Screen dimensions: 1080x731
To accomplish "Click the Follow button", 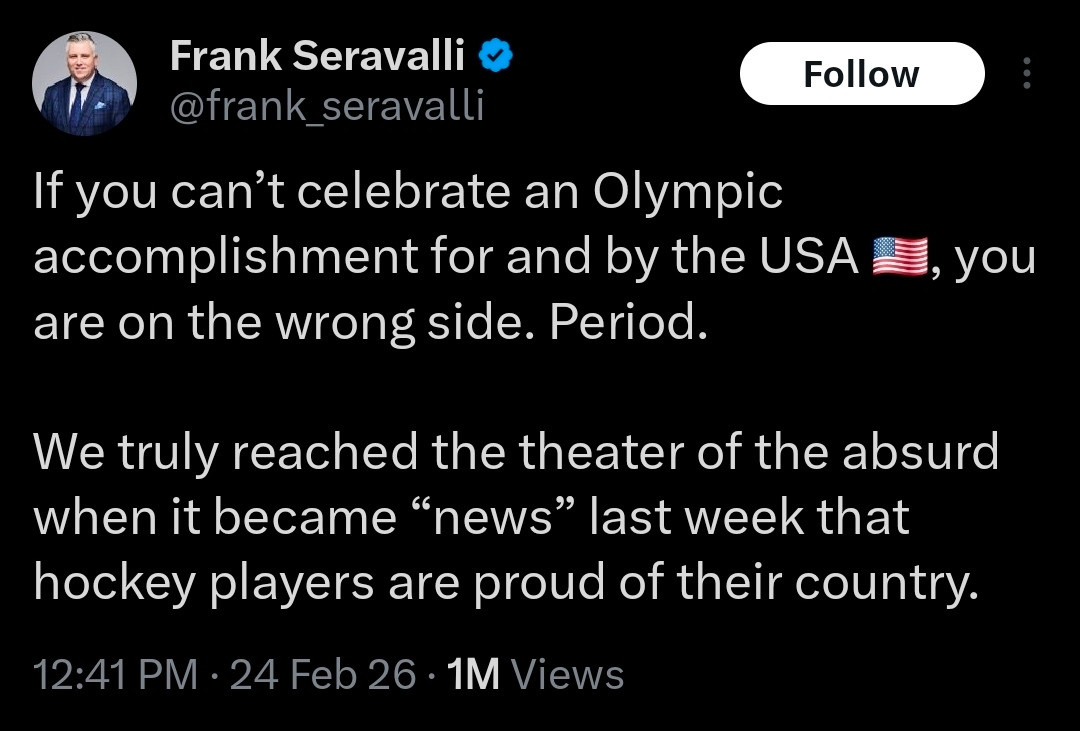I will pos(861,74).
